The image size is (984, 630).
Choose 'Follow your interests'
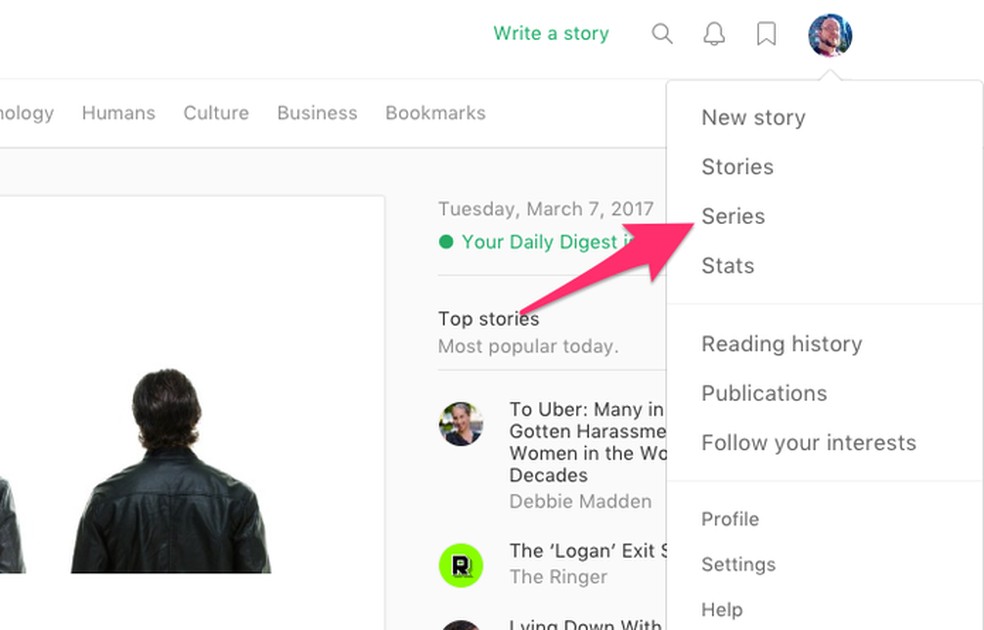coord(810,442)
